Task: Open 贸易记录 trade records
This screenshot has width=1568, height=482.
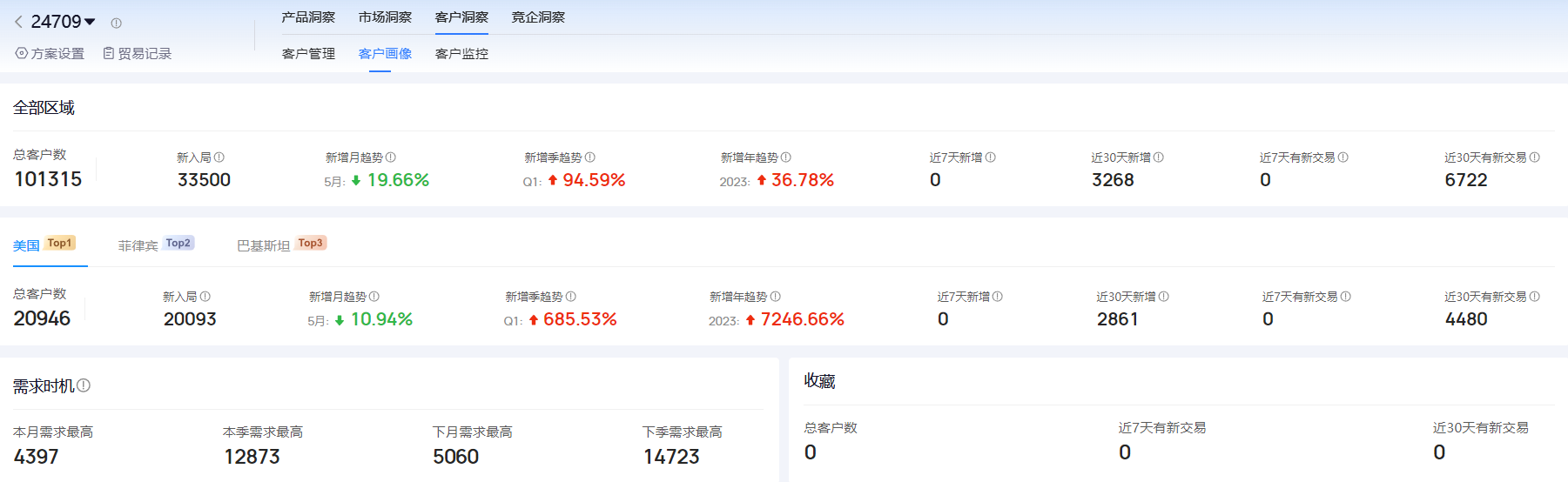Action: (x=138, y=54)
